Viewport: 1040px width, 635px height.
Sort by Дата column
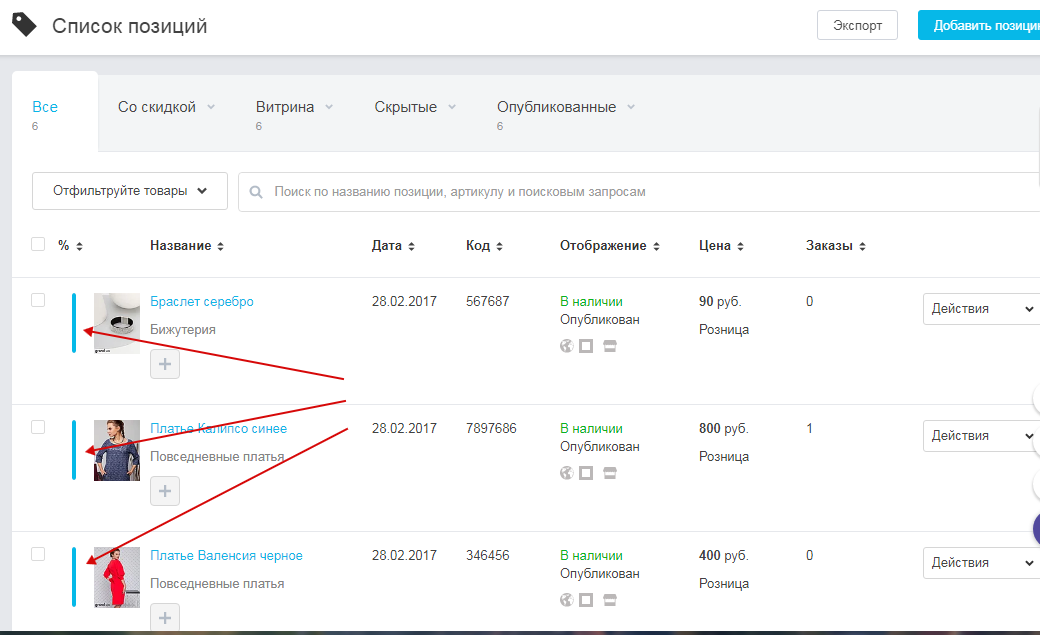click(411, 246)
